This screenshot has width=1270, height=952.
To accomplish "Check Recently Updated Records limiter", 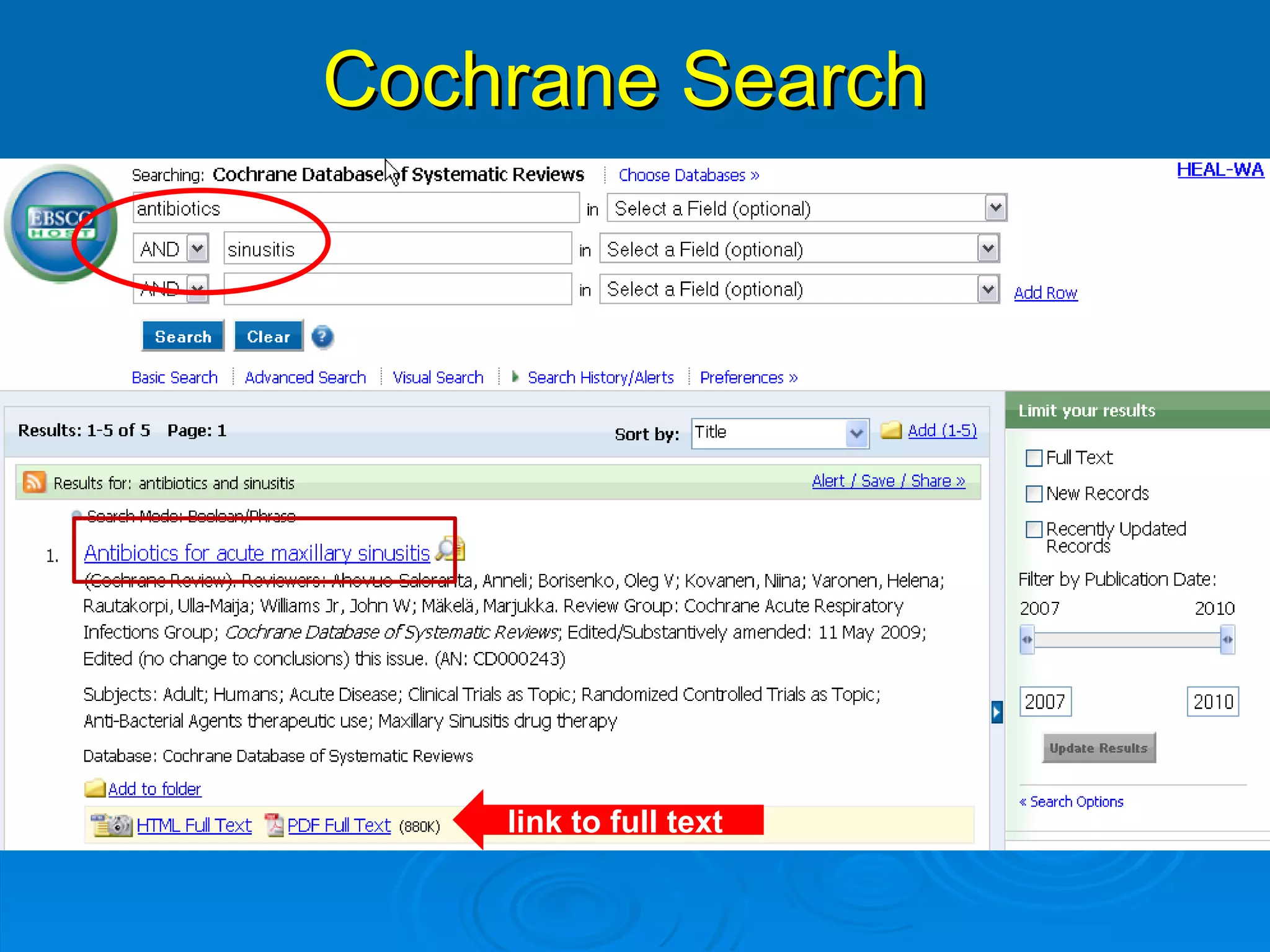I will pyautogui.click(x=1034, y=529).
